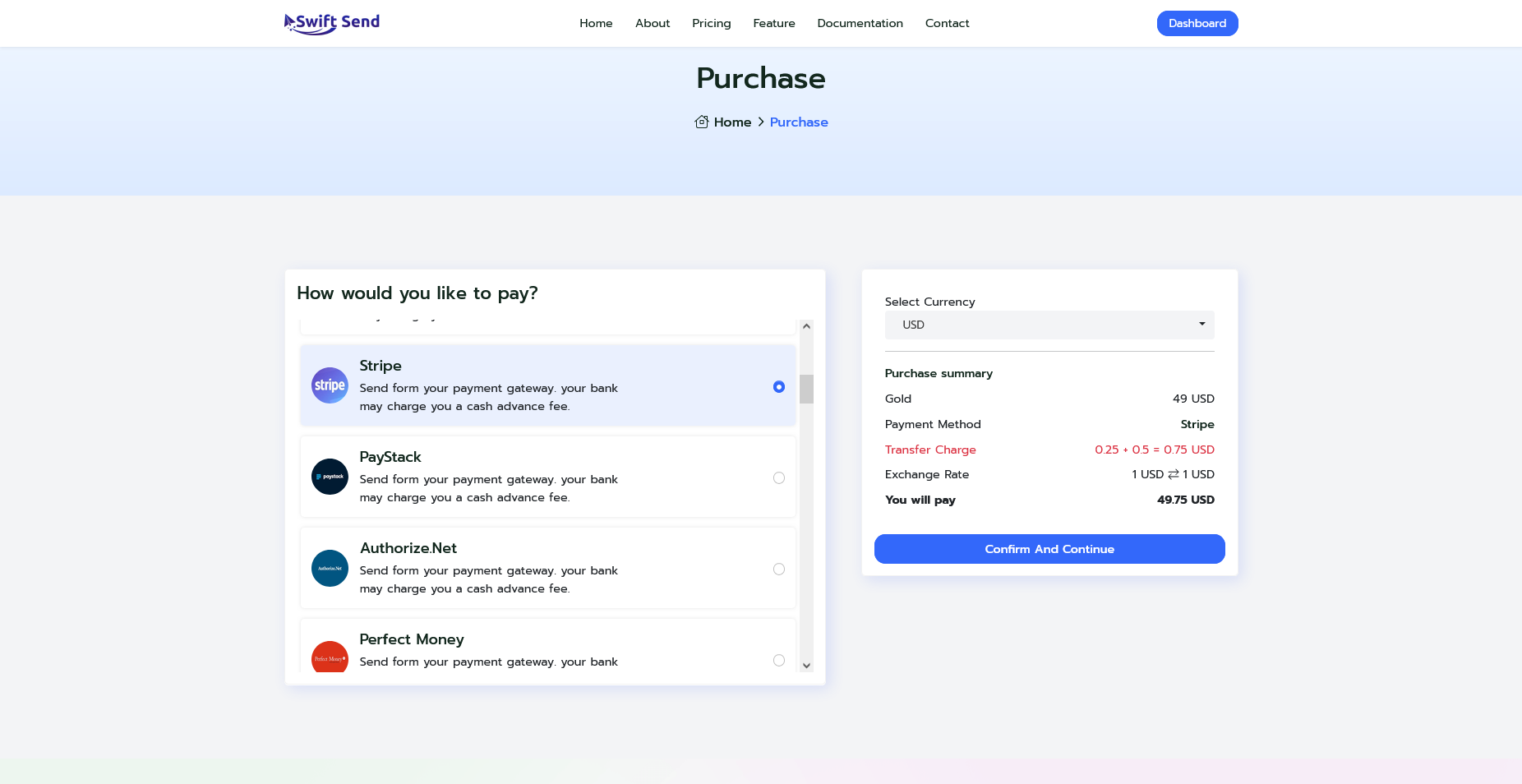Click the Dashboard button
The height and width of the screenshot is (784, 1522).
pyautogui.click(x=1197, y=23)
